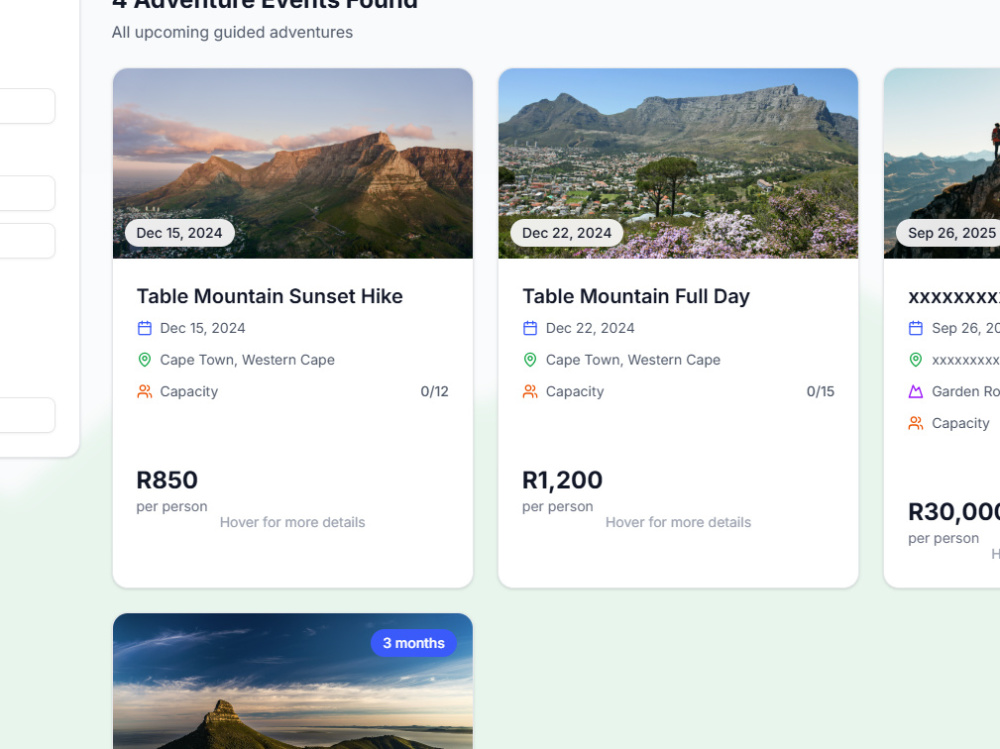This screenshot has height=749, width=1000.
Task: Click calendar icon on Full Day card
Action: point(530,328)
